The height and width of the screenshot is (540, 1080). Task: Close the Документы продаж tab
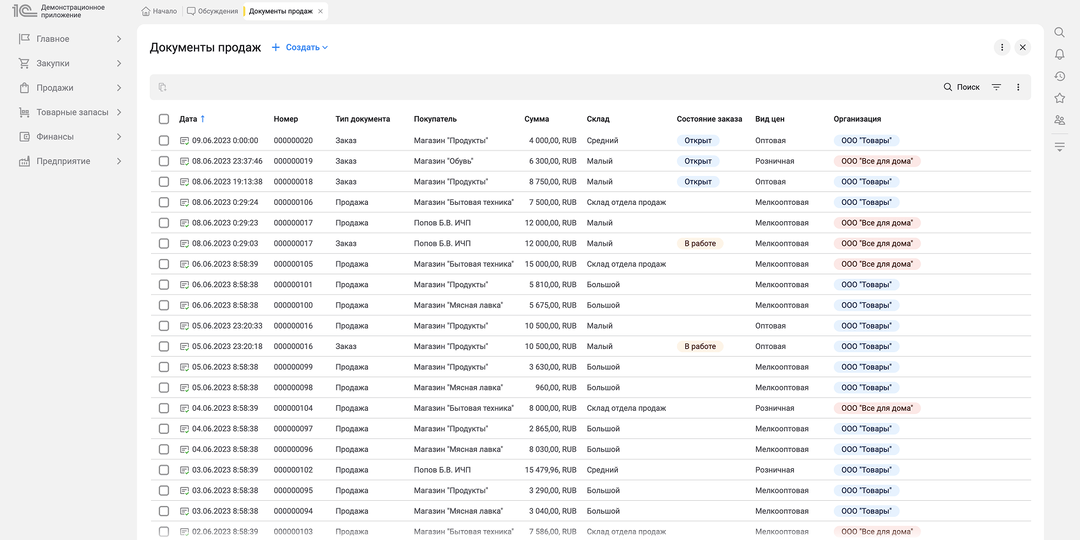coord(320,11)
